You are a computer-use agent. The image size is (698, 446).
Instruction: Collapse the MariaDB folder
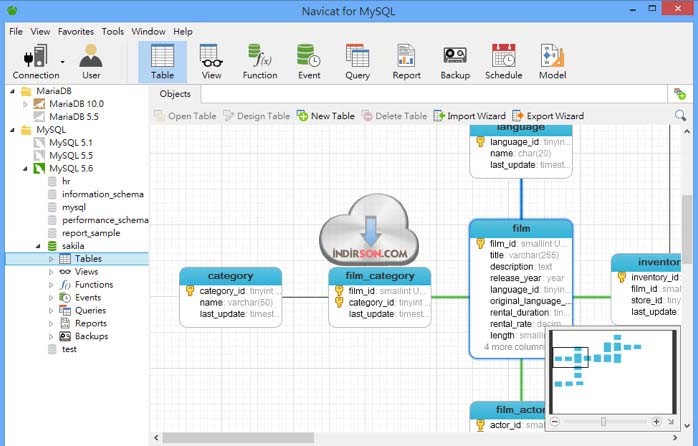(x=12, y=91)
